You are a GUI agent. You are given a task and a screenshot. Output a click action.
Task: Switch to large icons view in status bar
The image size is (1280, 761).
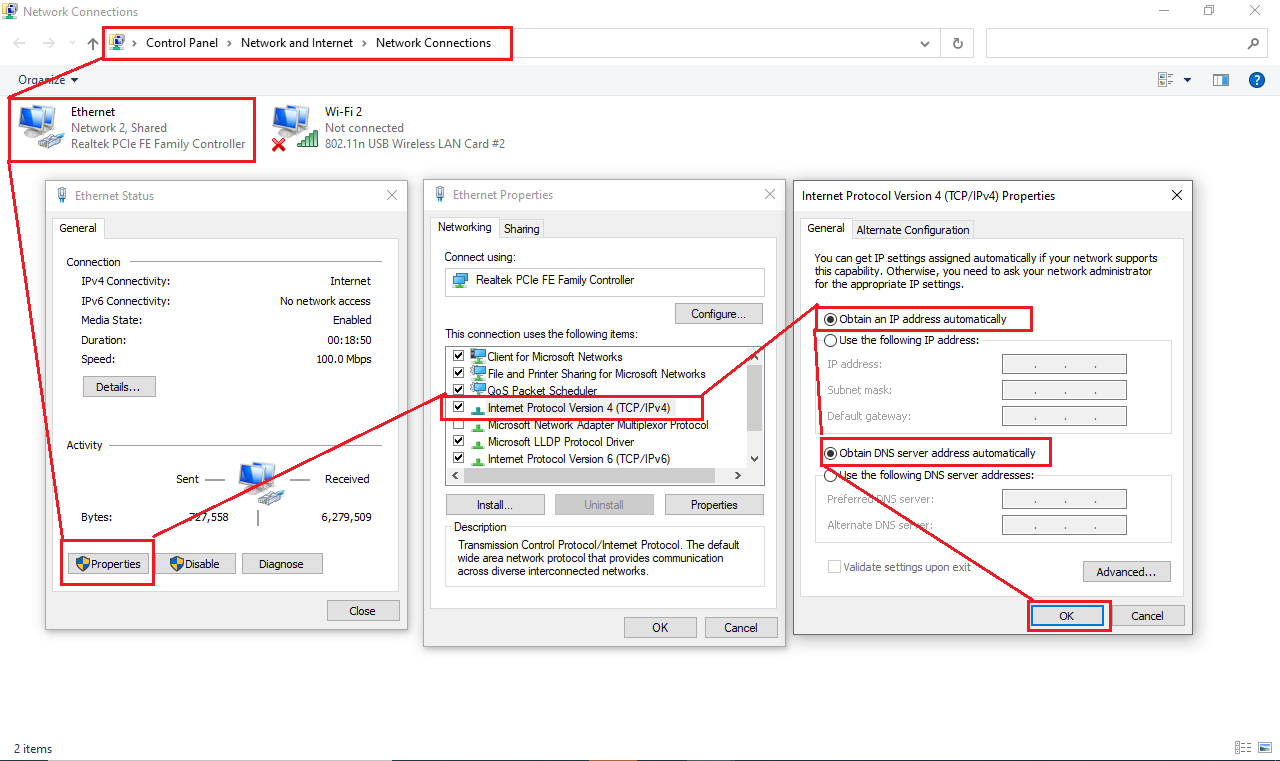pos(1264,747)
